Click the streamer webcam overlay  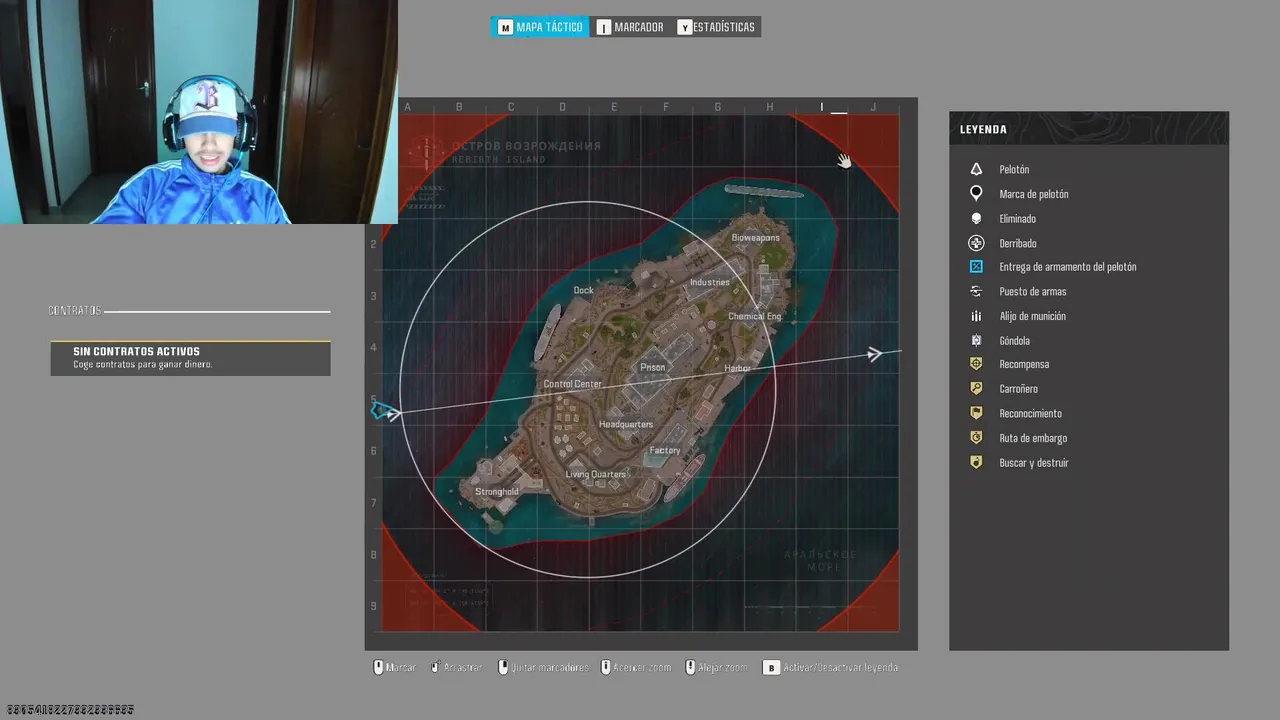(x=198, y=111)
